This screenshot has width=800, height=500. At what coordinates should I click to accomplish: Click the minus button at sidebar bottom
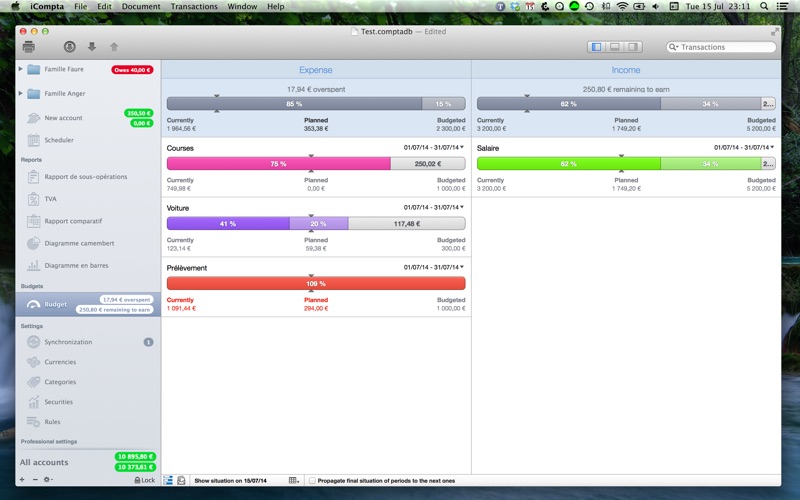[x=35, y=480]
